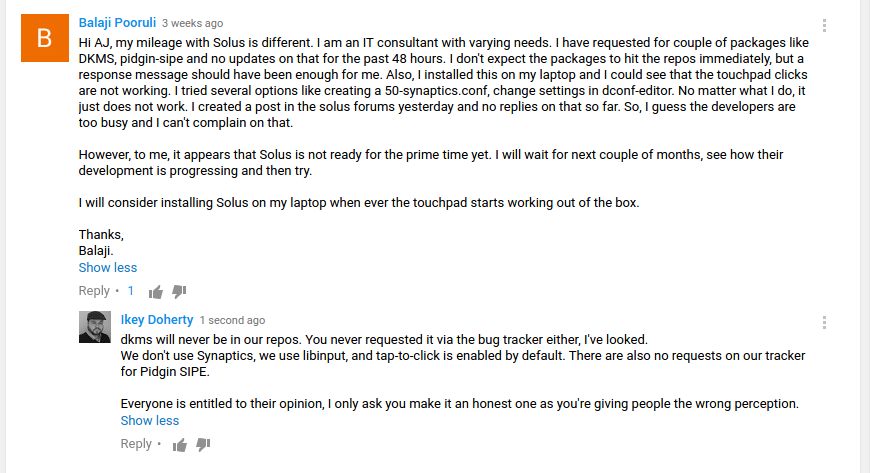Click the '3 weeks ago' timestamp
Image resolution: width=874 pixels, height=473 pixels.
point(193,23)
